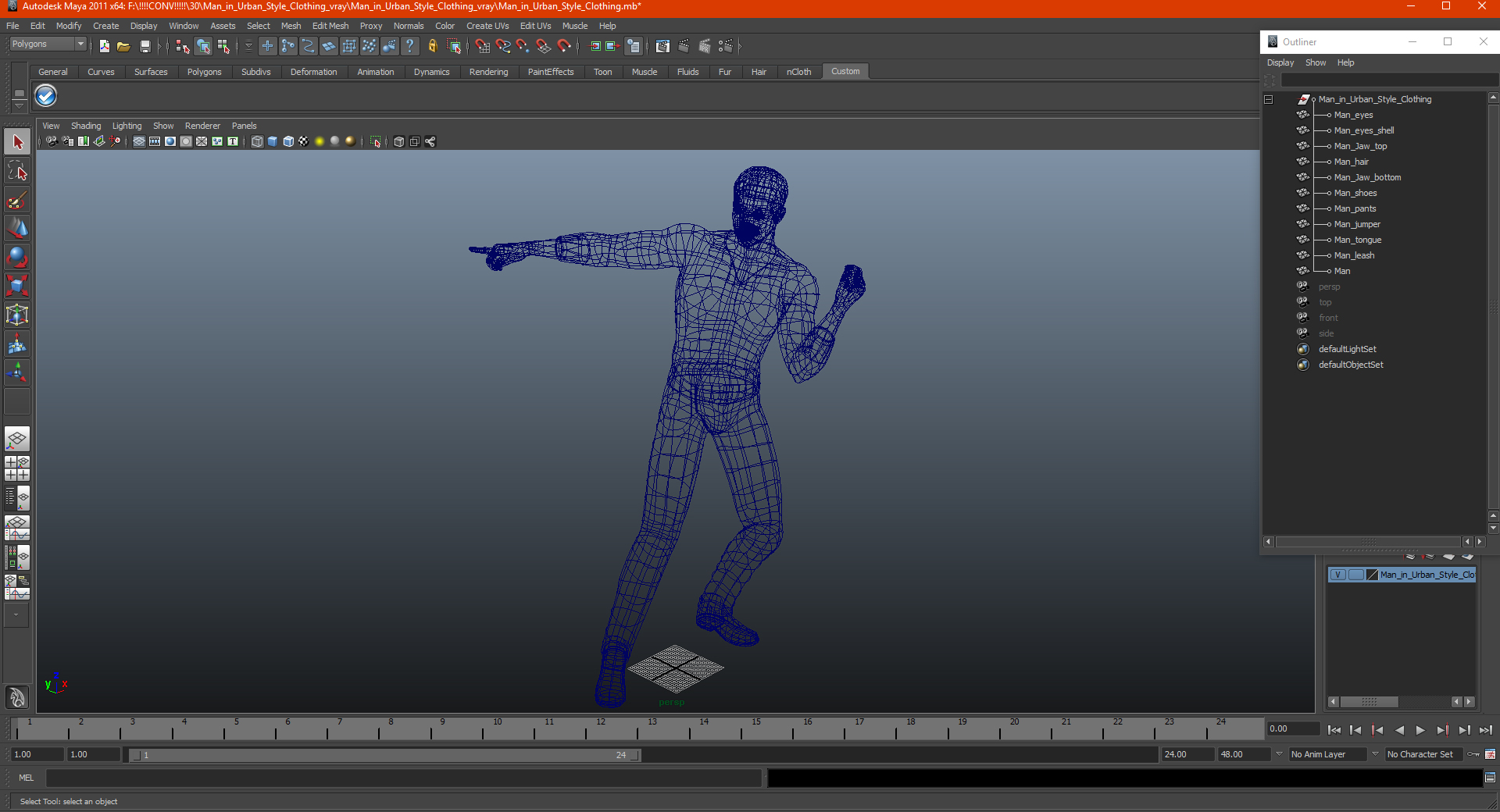Screen dimensions: 1500x812
Task: Click the current frame time field
Action: tap(1293, 729)
